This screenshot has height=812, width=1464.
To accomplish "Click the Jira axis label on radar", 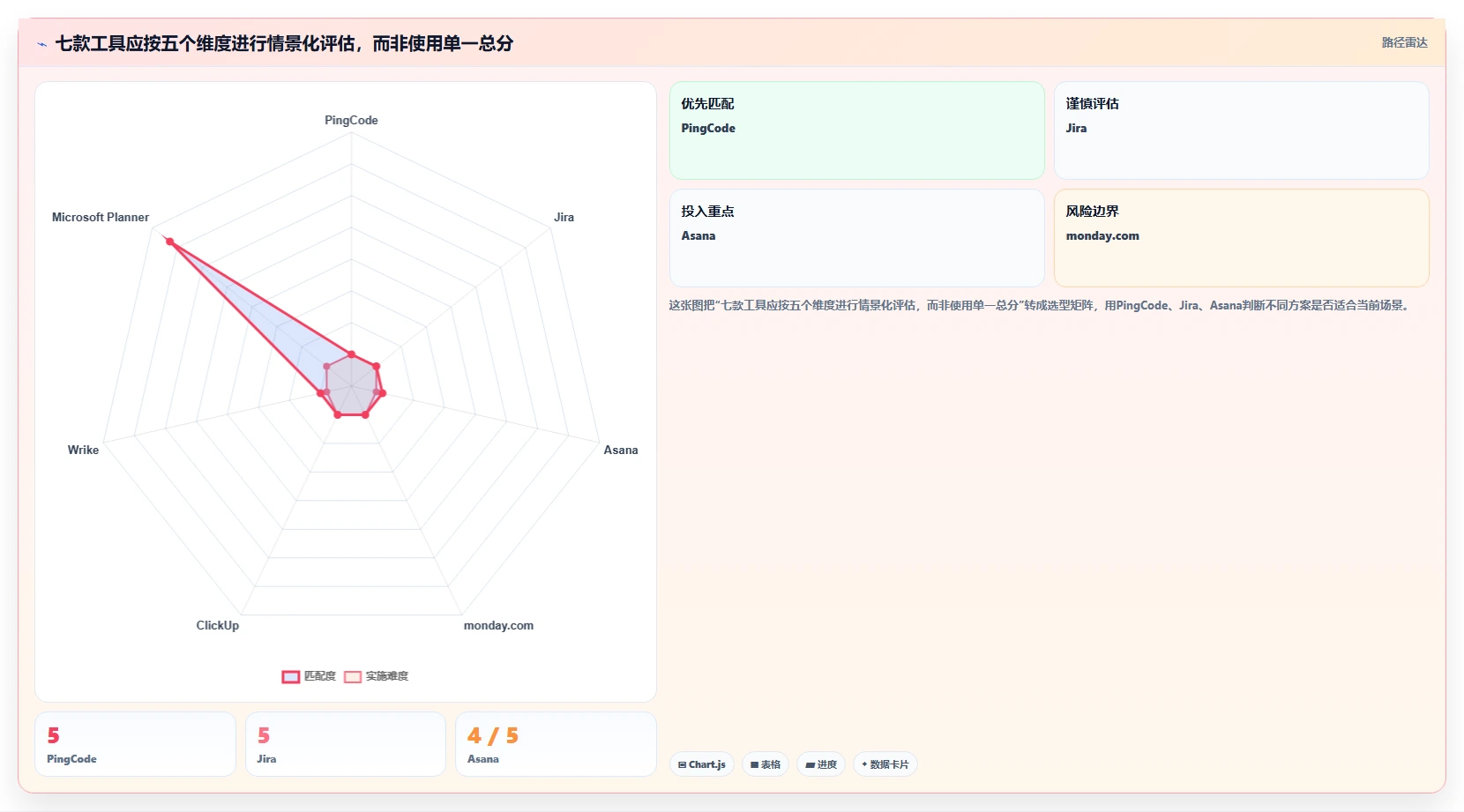I will click(564, 218).
